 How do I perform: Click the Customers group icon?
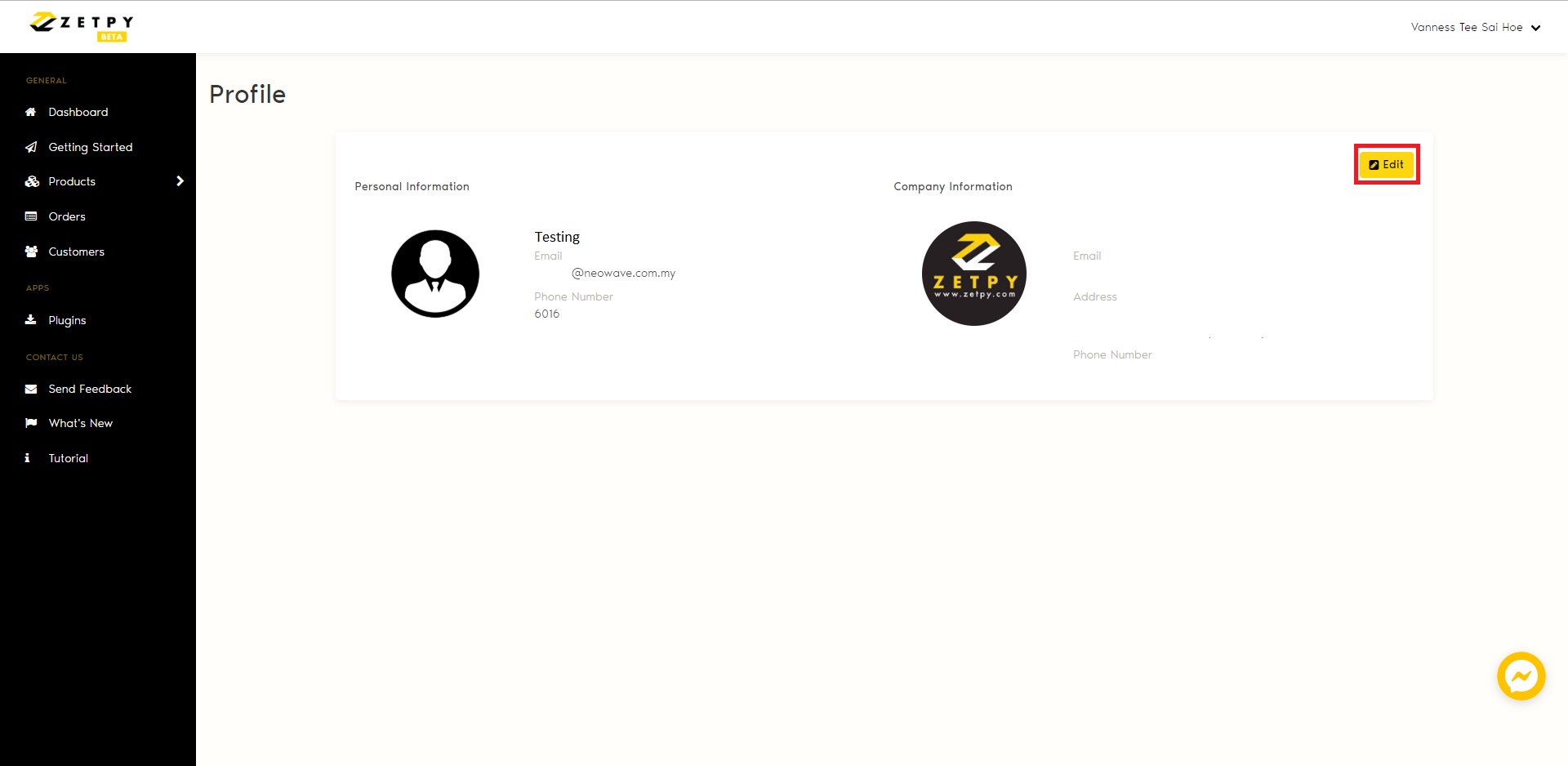tap(31, 252)
